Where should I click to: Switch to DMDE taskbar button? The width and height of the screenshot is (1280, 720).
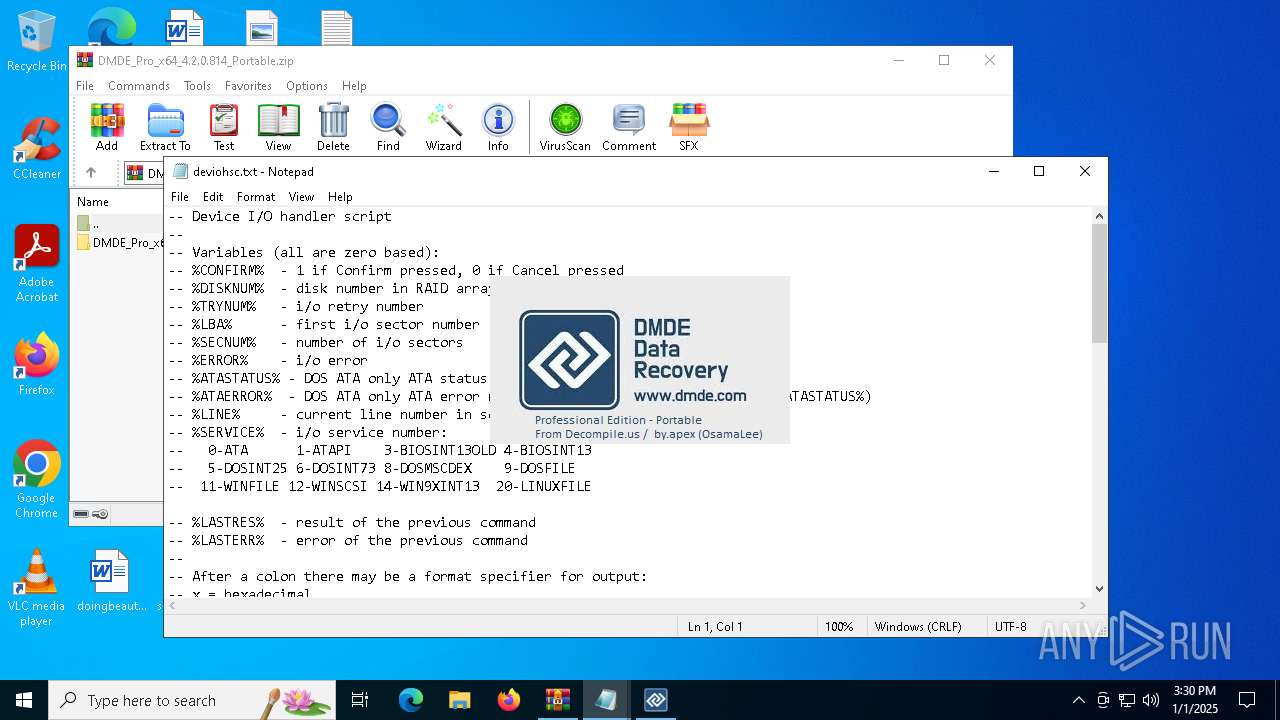coord(656,700)
